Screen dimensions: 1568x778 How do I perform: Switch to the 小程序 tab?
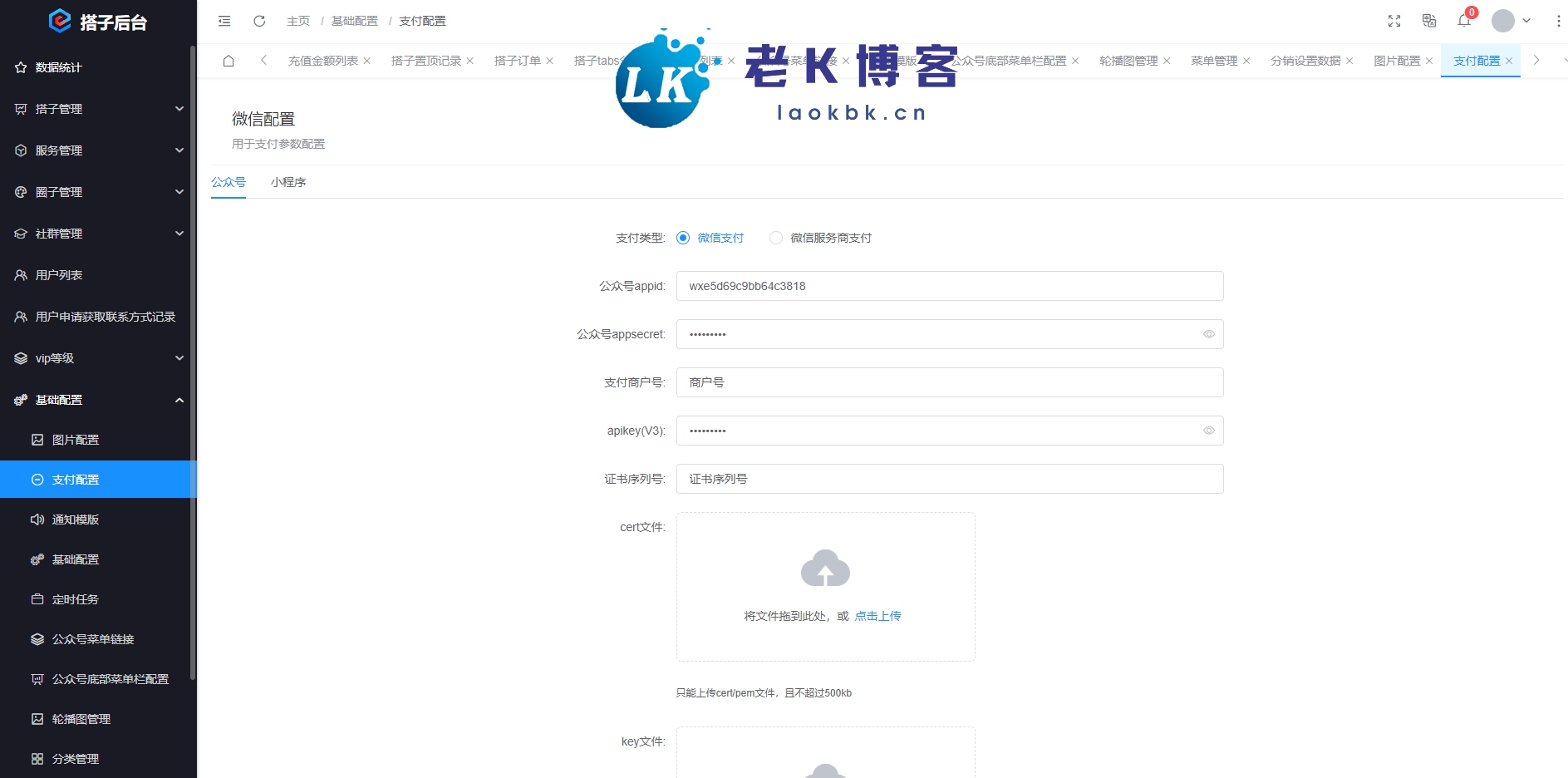288,182
